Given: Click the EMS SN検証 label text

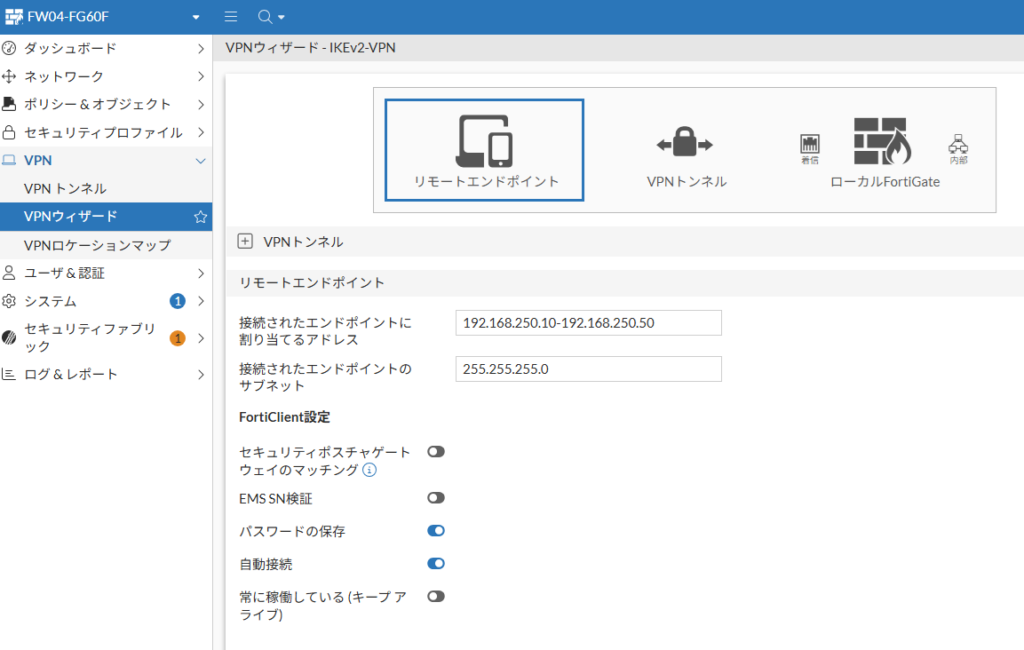Looking at the screenshot, I should pos(276,498).
